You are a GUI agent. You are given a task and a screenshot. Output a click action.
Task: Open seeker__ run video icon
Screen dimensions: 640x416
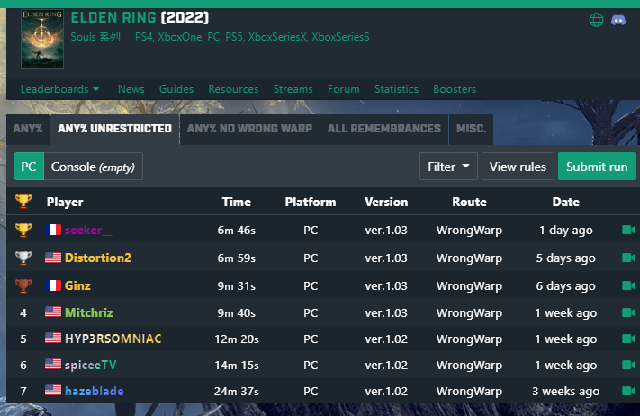click(x=628, y=230)
